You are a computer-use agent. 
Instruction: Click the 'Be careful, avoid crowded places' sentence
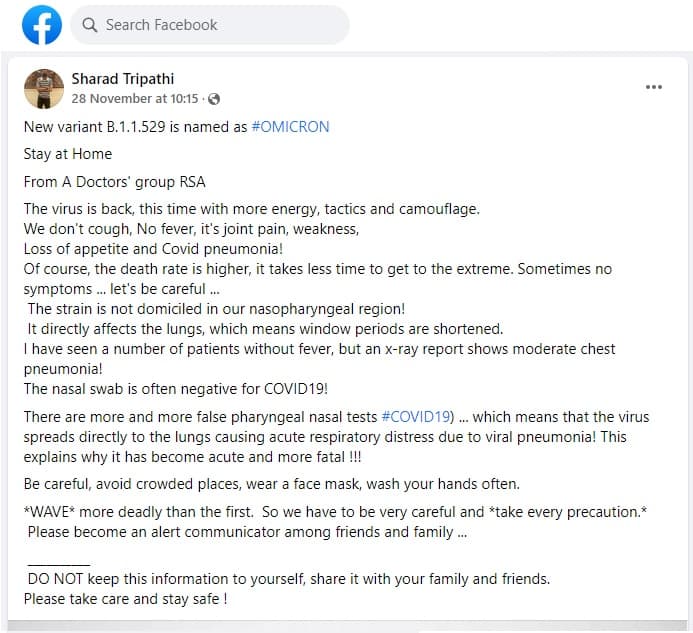pos(272,484)
